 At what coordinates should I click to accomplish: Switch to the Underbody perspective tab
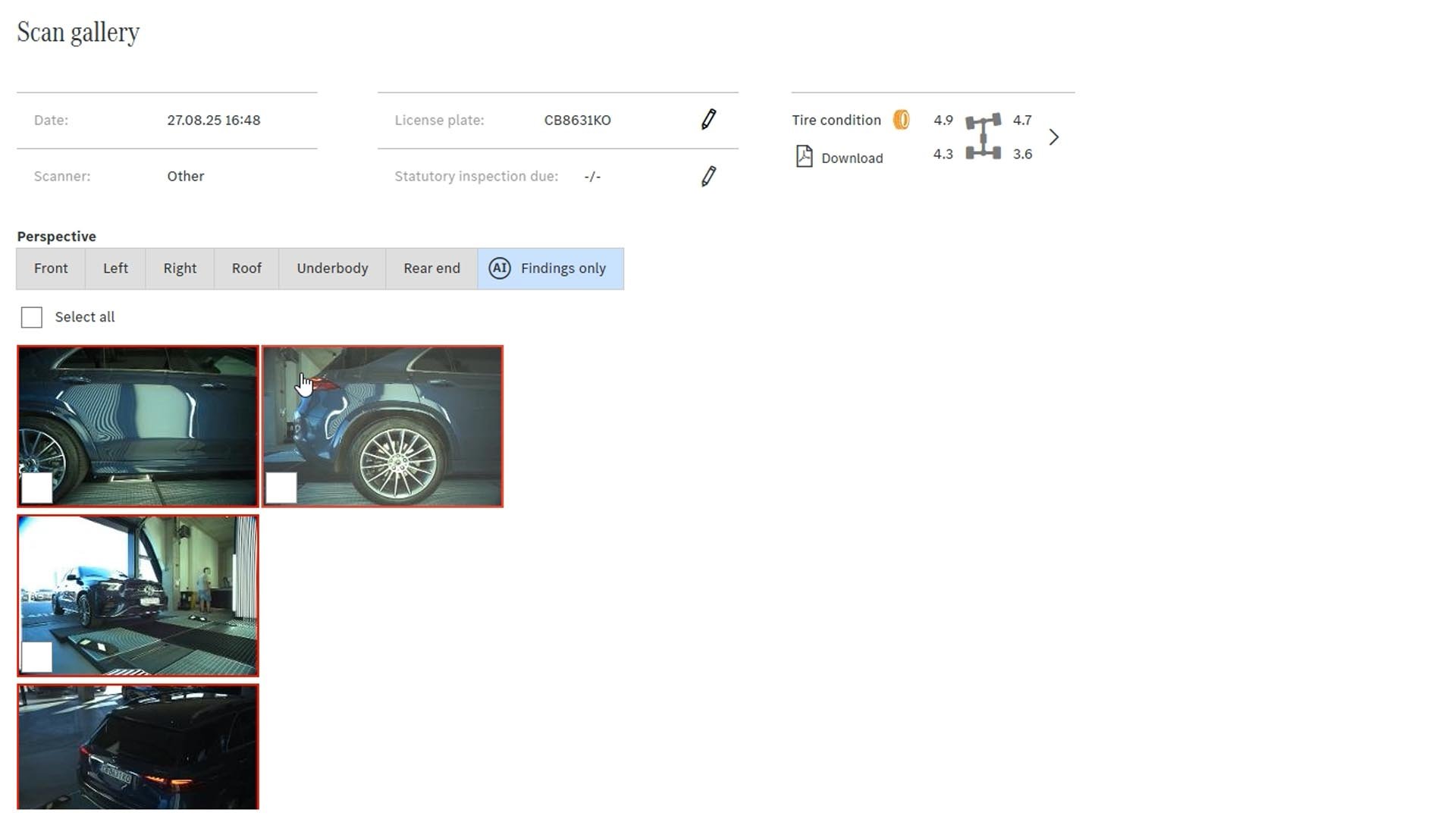332,268
